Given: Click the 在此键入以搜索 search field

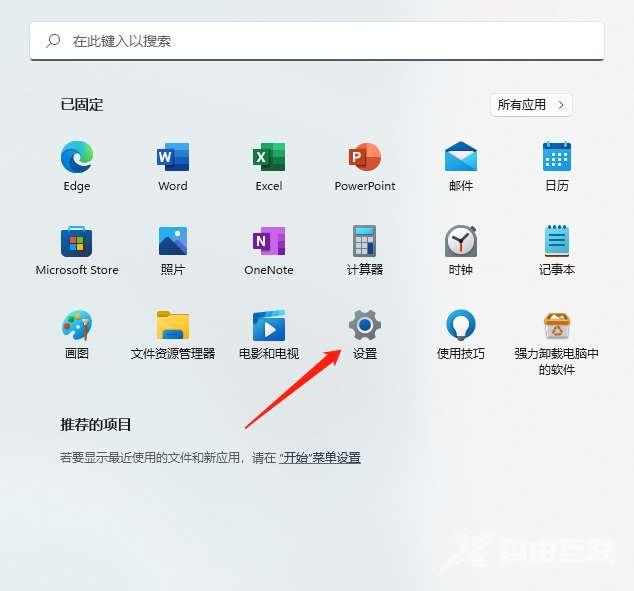Looking at the screenshot, I should 317,41.
